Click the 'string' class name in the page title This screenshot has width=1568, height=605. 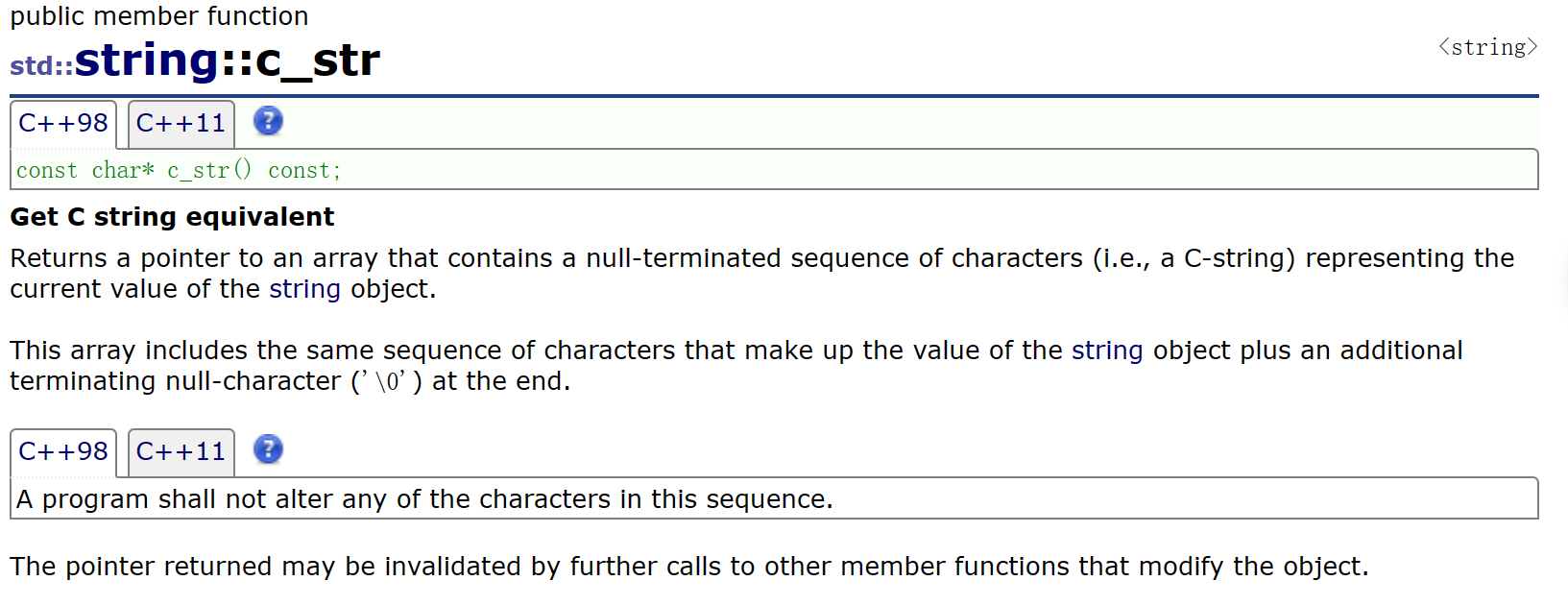[x=148, y=60]
